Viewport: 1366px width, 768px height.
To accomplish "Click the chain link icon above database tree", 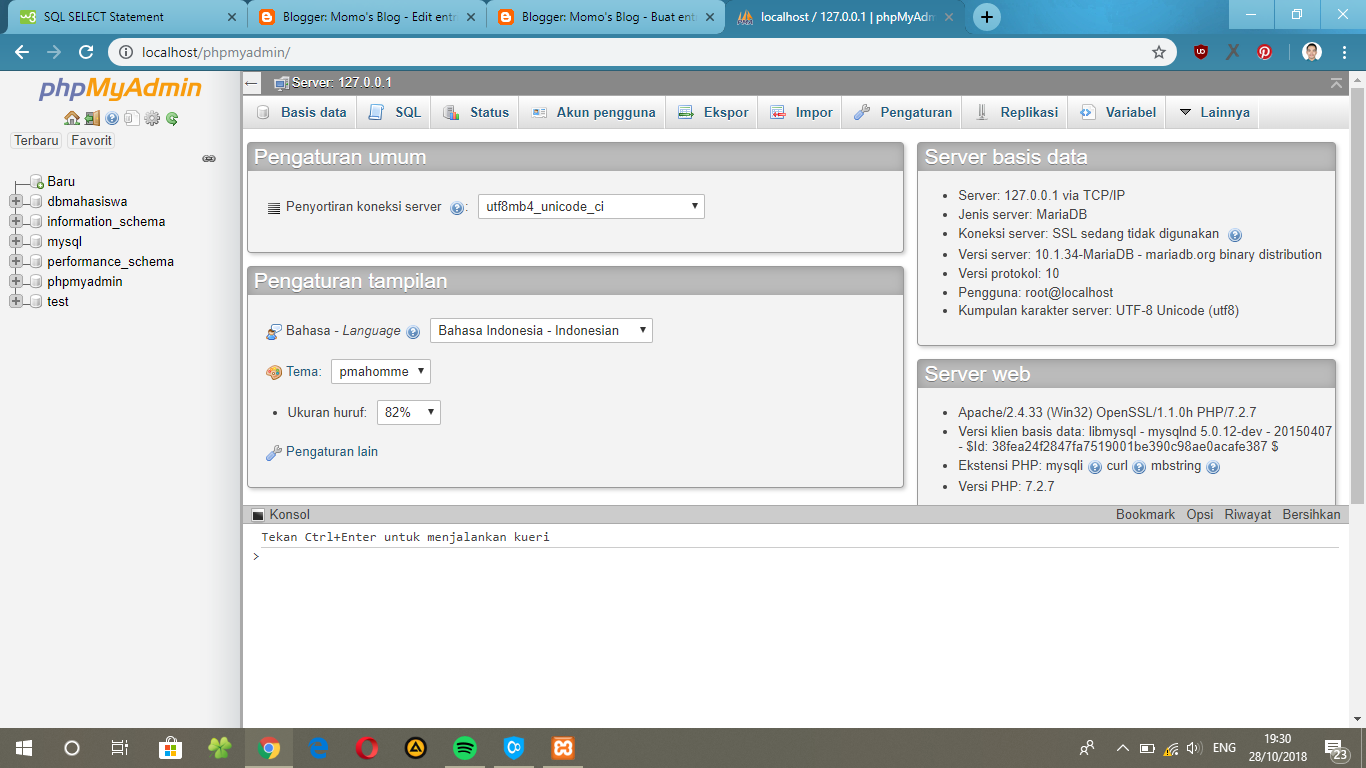I will click(208, 158).
